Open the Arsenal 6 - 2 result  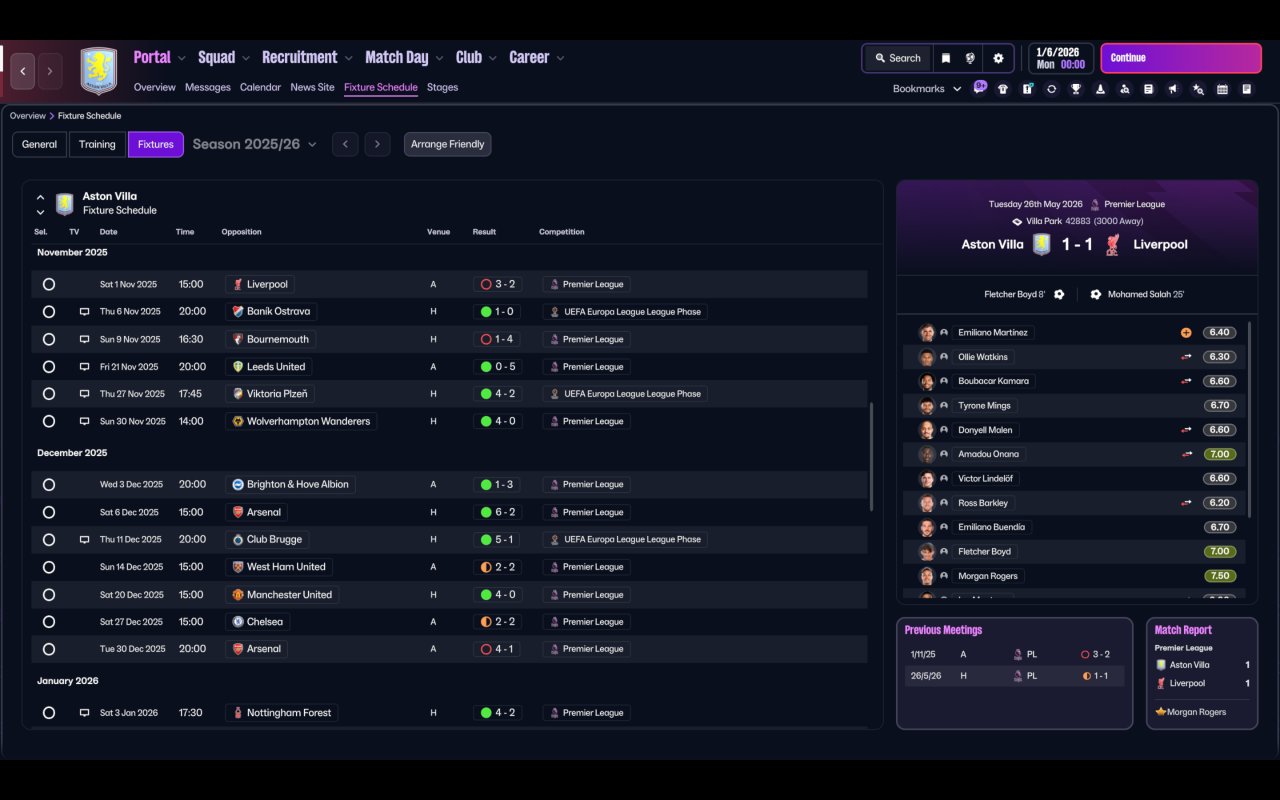(497, 512)
